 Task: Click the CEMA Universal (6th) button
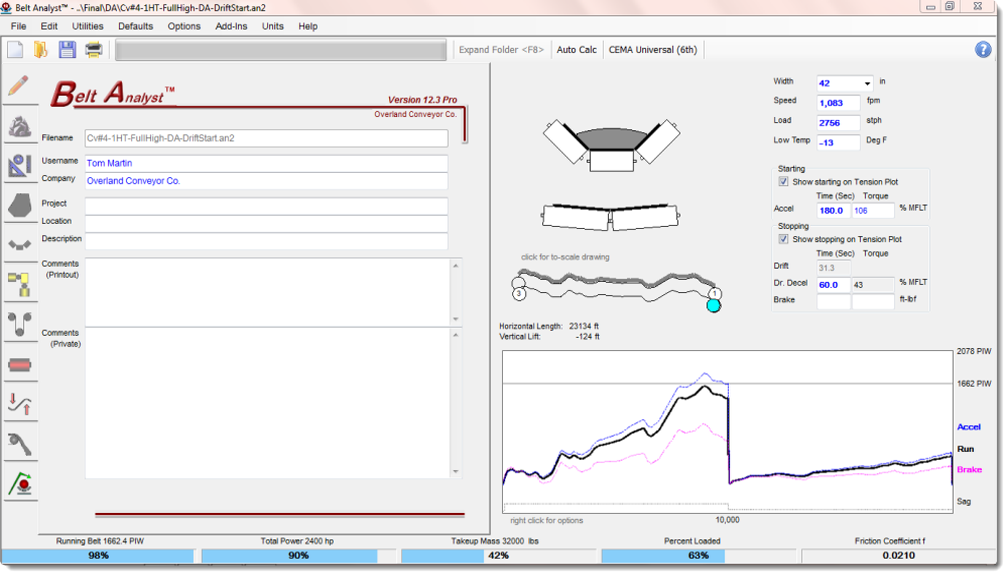coord(652,50)
